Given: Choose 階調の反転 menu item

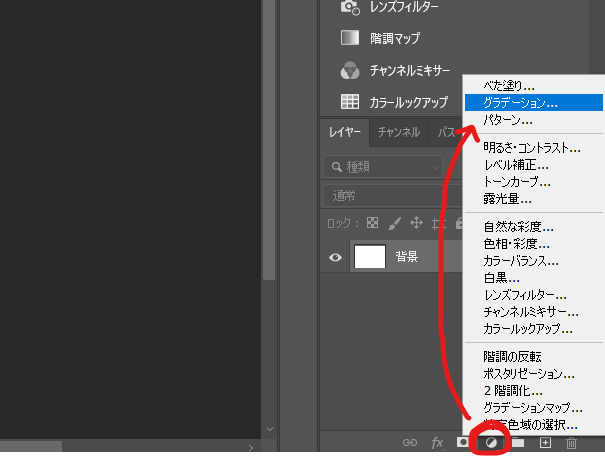Looking at the screenshot, I should pos(534,357).
